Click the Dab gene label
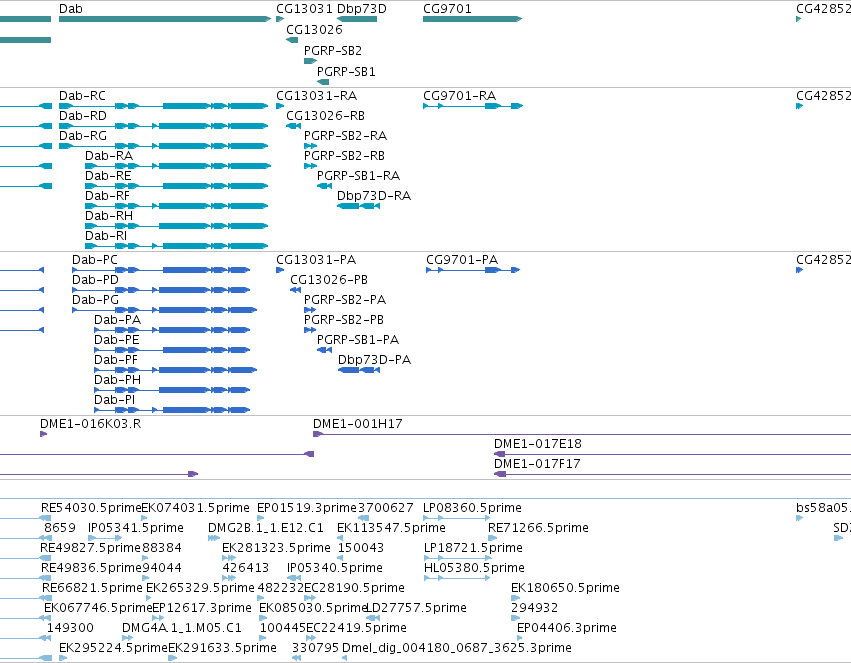851x663 pixels. (x=71, y=9)
